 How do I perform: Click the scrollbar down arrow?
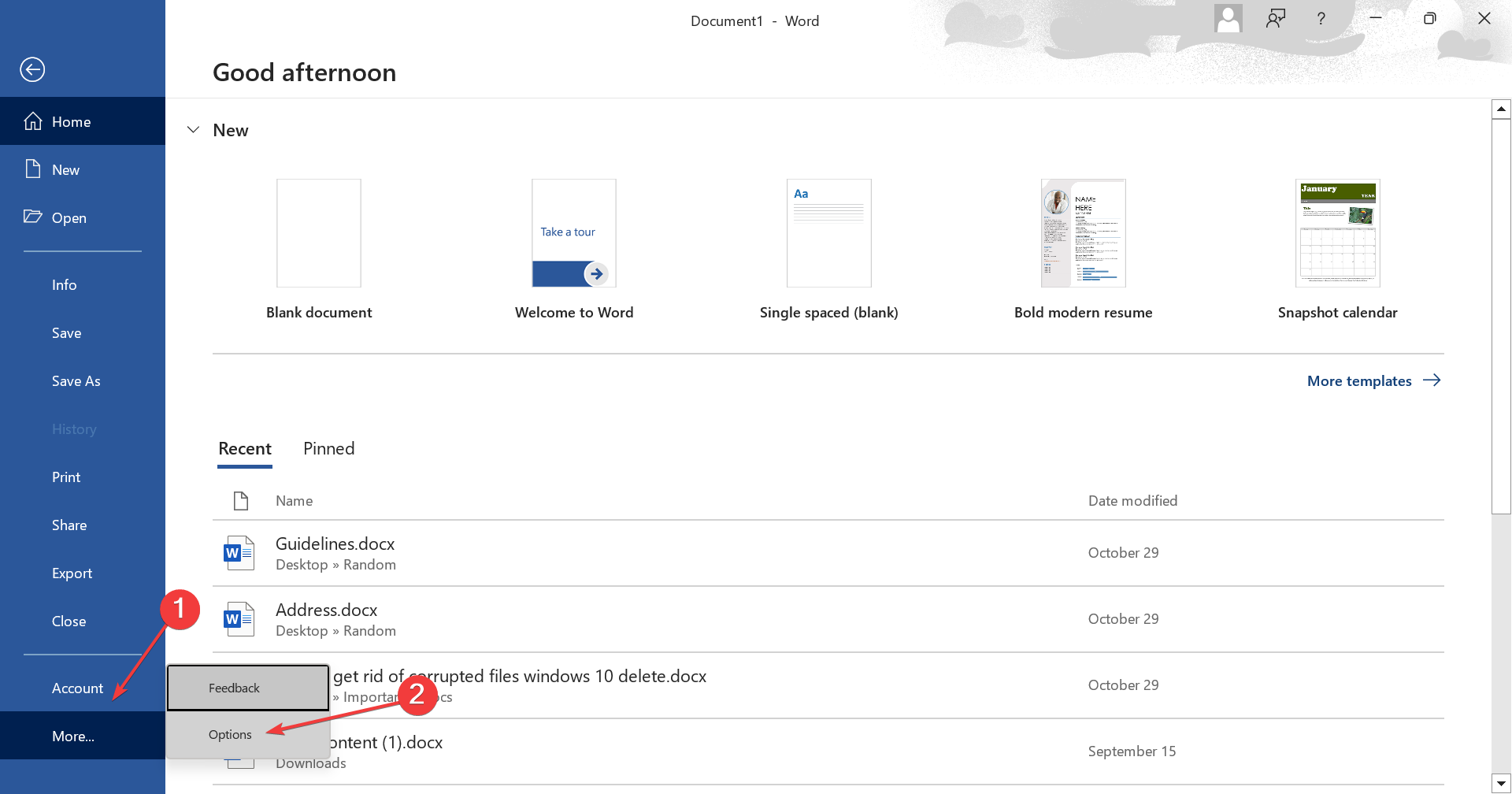click(x=1501, y=784)
